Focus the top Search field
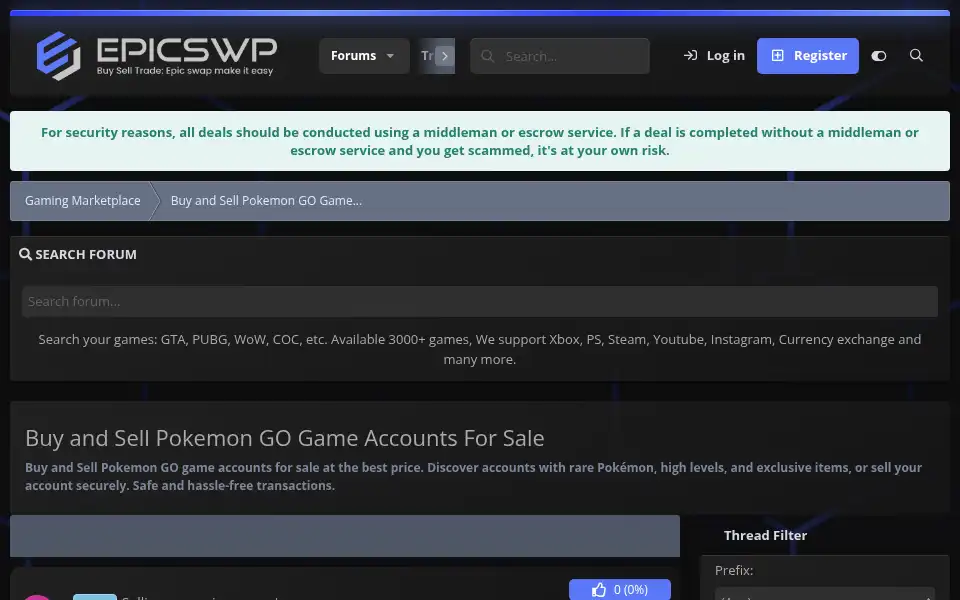The width and height of the screenshot is (960, 600). (x=560, y=56)
